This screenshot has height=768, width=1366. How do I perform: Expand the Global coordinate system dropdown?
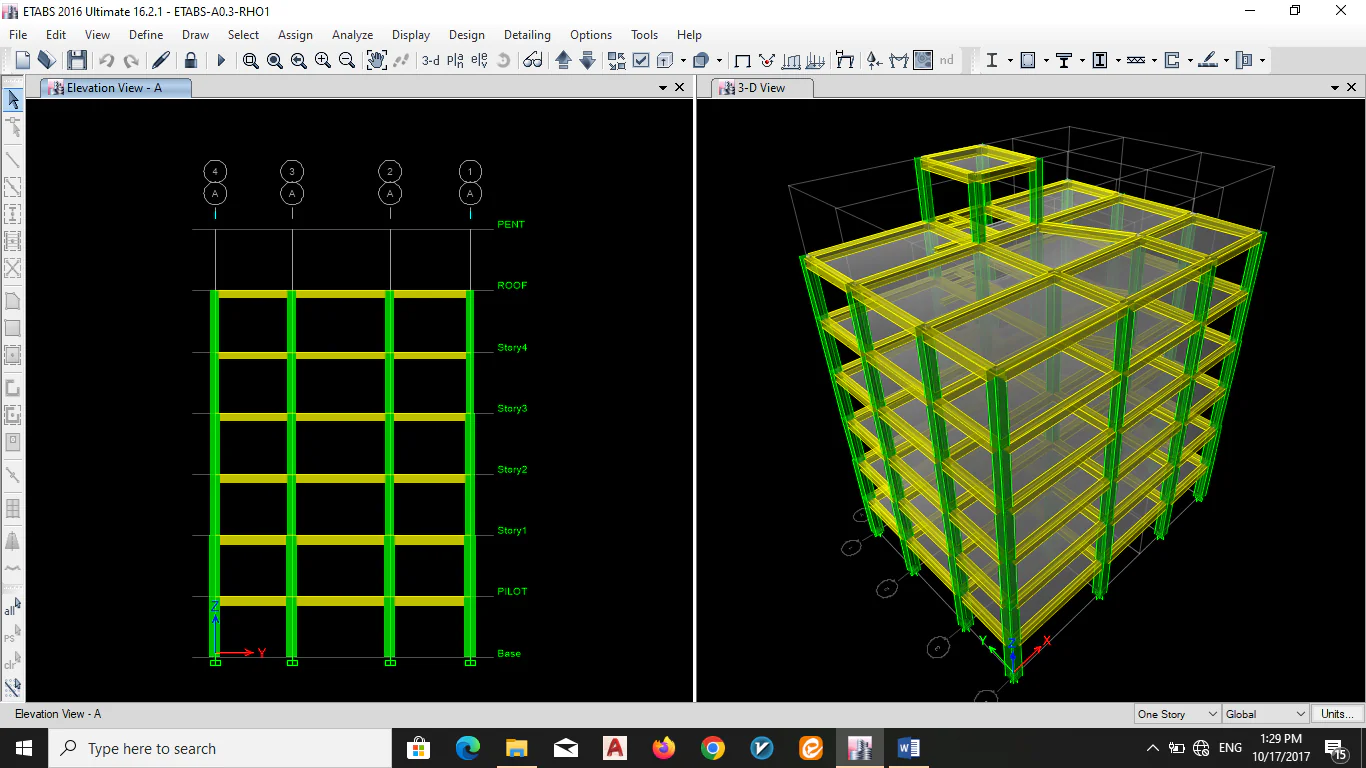point(1266,714)
